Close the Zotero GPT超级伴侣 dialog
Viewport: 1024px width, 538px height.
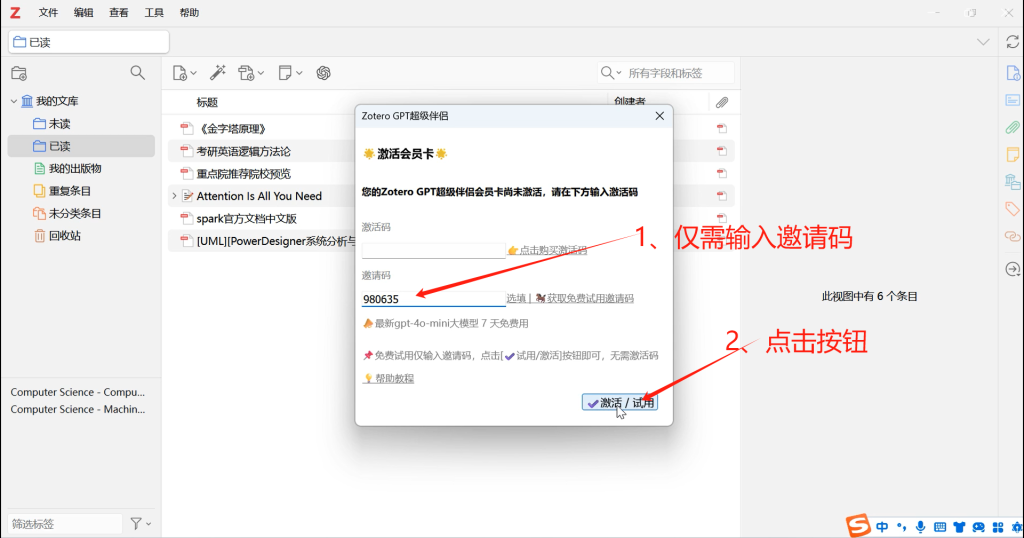[x=660, y=116]
